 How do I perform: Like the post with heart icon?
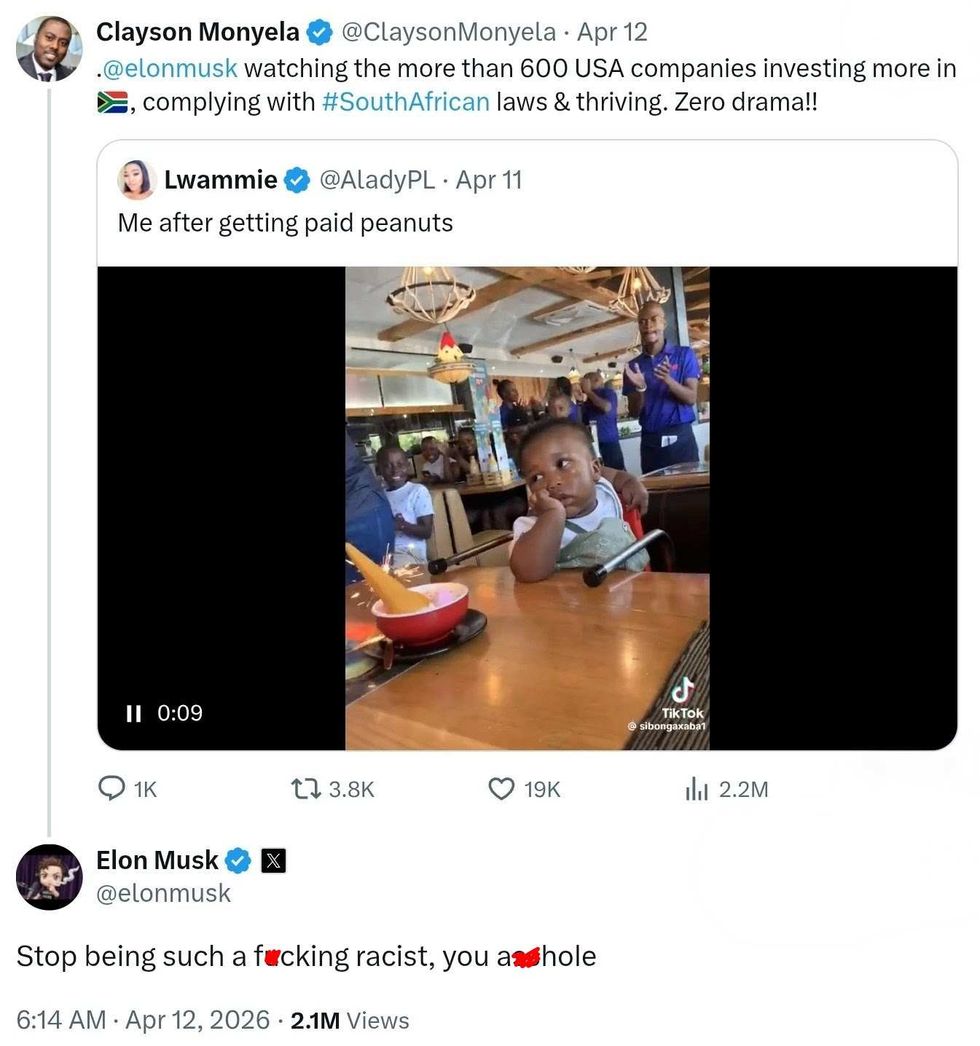click(x=500, y=789)
